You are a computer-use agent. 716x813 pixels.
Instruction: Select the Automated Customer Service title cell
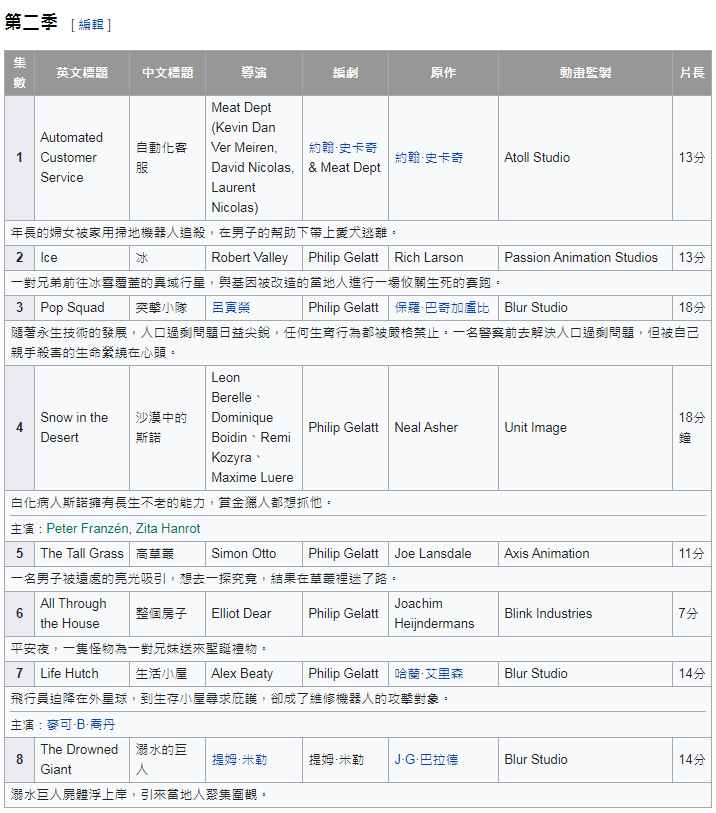(x=82, y=158)
